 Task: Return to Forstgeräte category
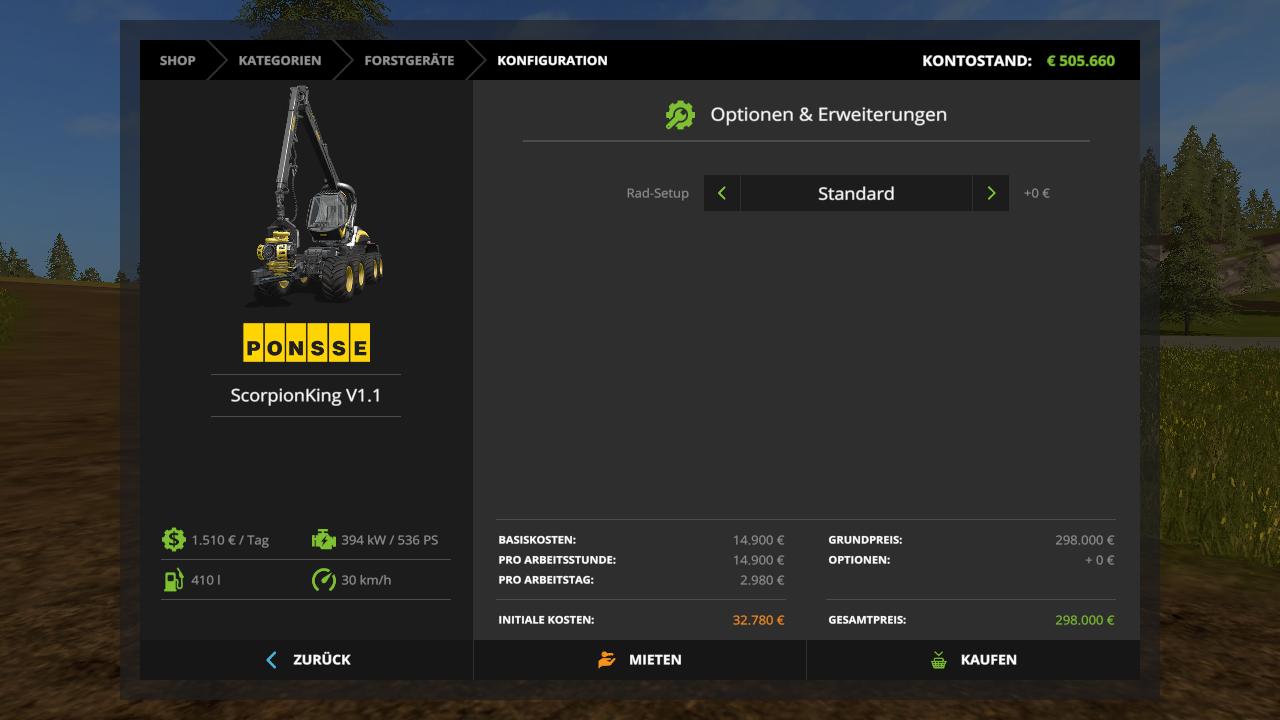(409, 60)
